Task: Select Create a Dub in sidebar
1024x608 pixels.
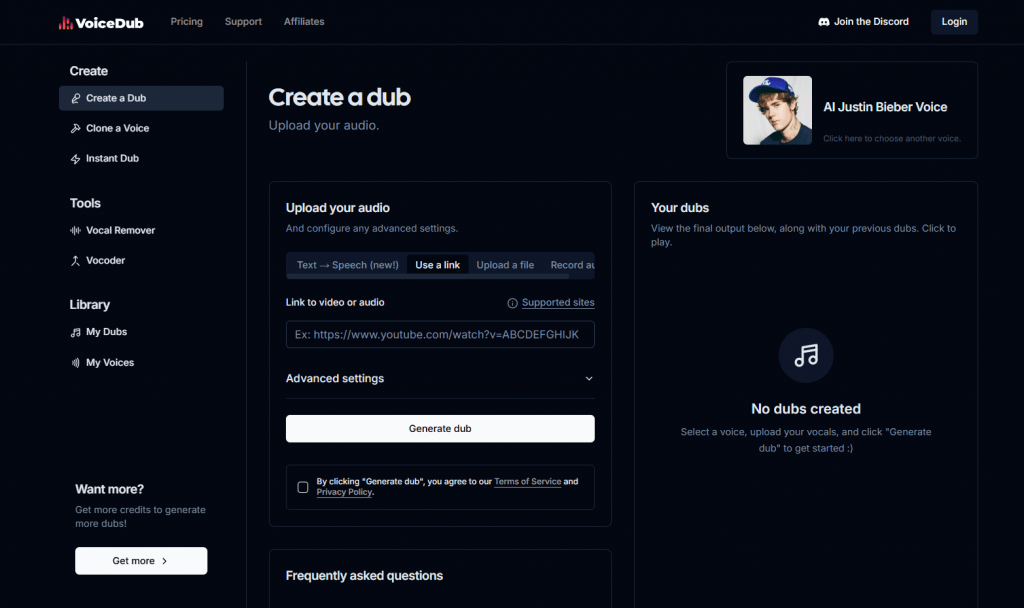Action: pyautogui.click(x=141, y=99)
